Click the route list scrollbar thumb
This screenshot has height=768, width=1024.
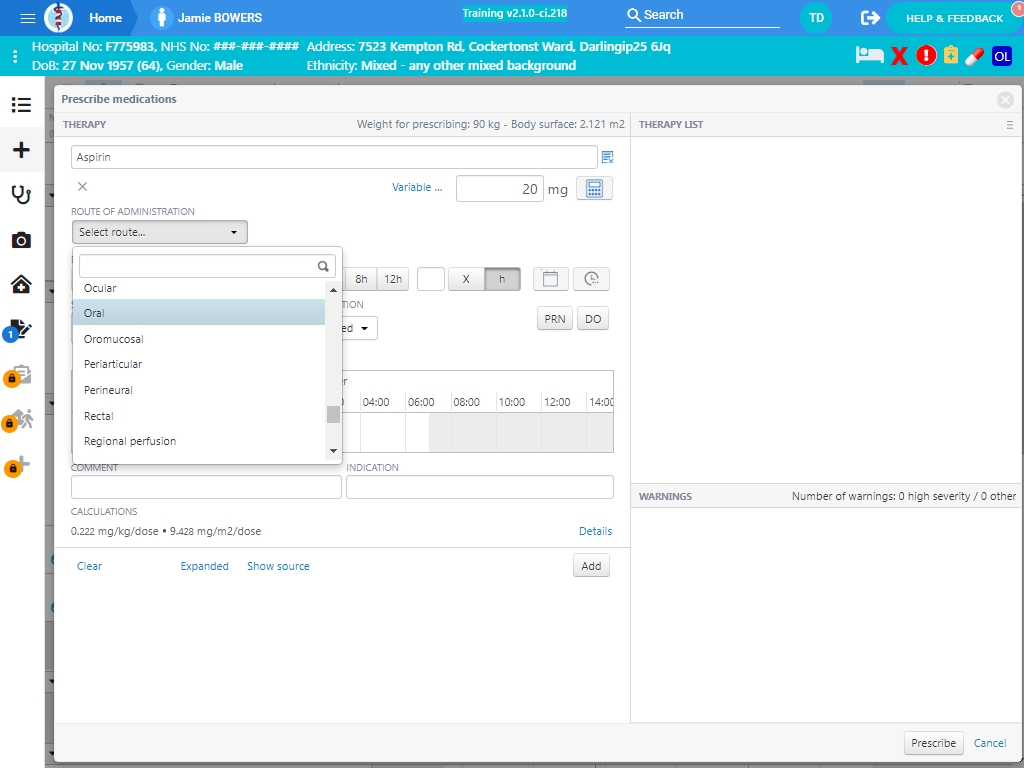(333, 414)
